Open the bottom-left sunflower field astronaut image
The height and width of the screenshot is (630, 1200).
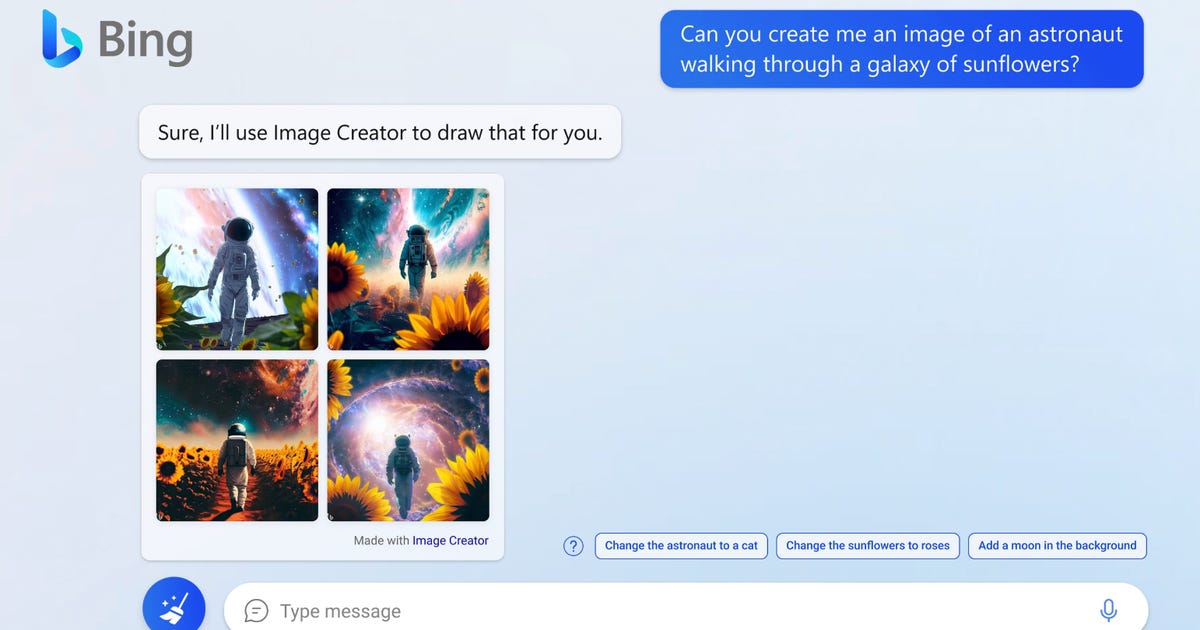tap(236, 440)
